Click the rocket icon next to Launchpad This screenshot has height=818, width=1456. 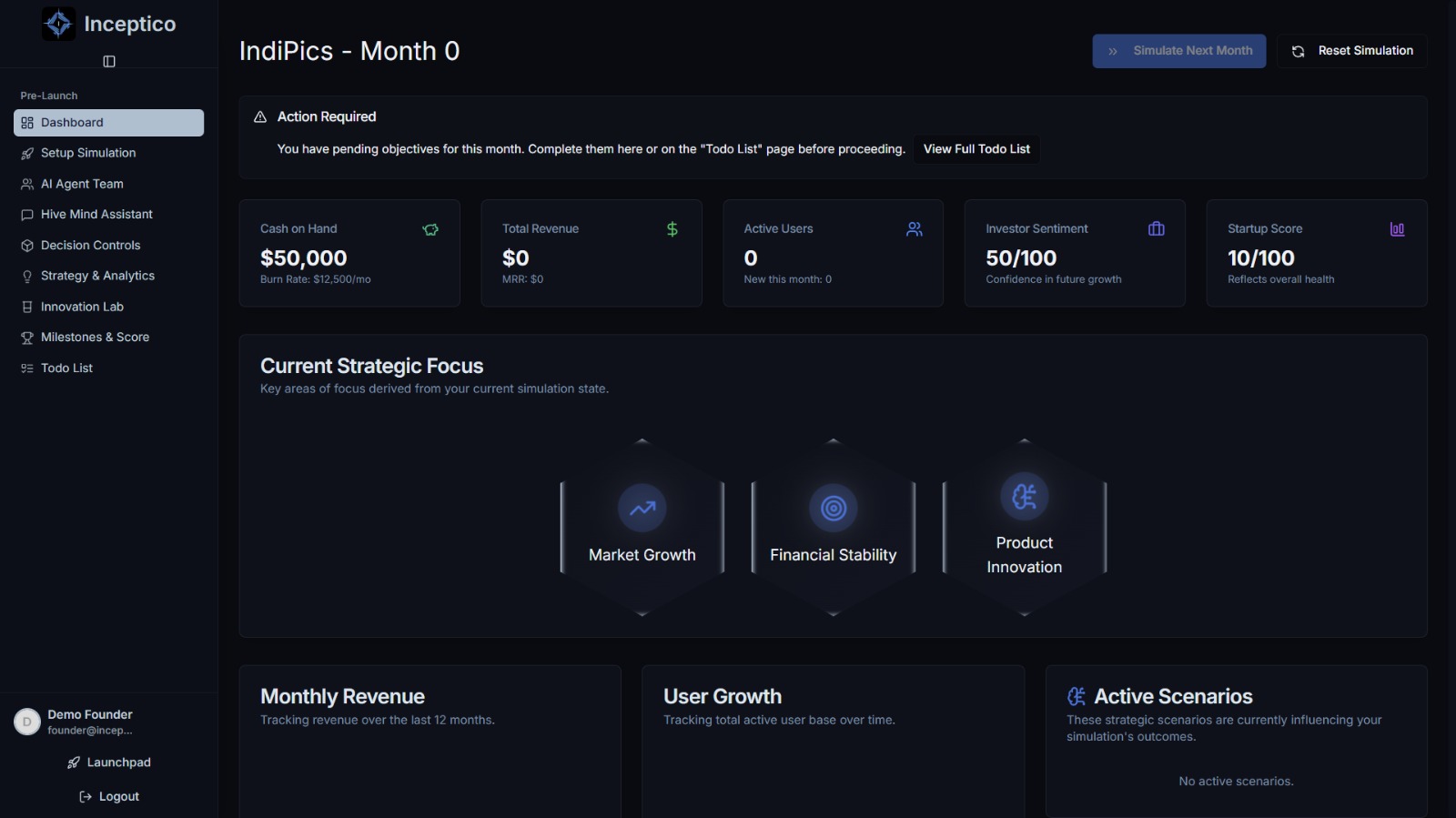coord(74,763)
